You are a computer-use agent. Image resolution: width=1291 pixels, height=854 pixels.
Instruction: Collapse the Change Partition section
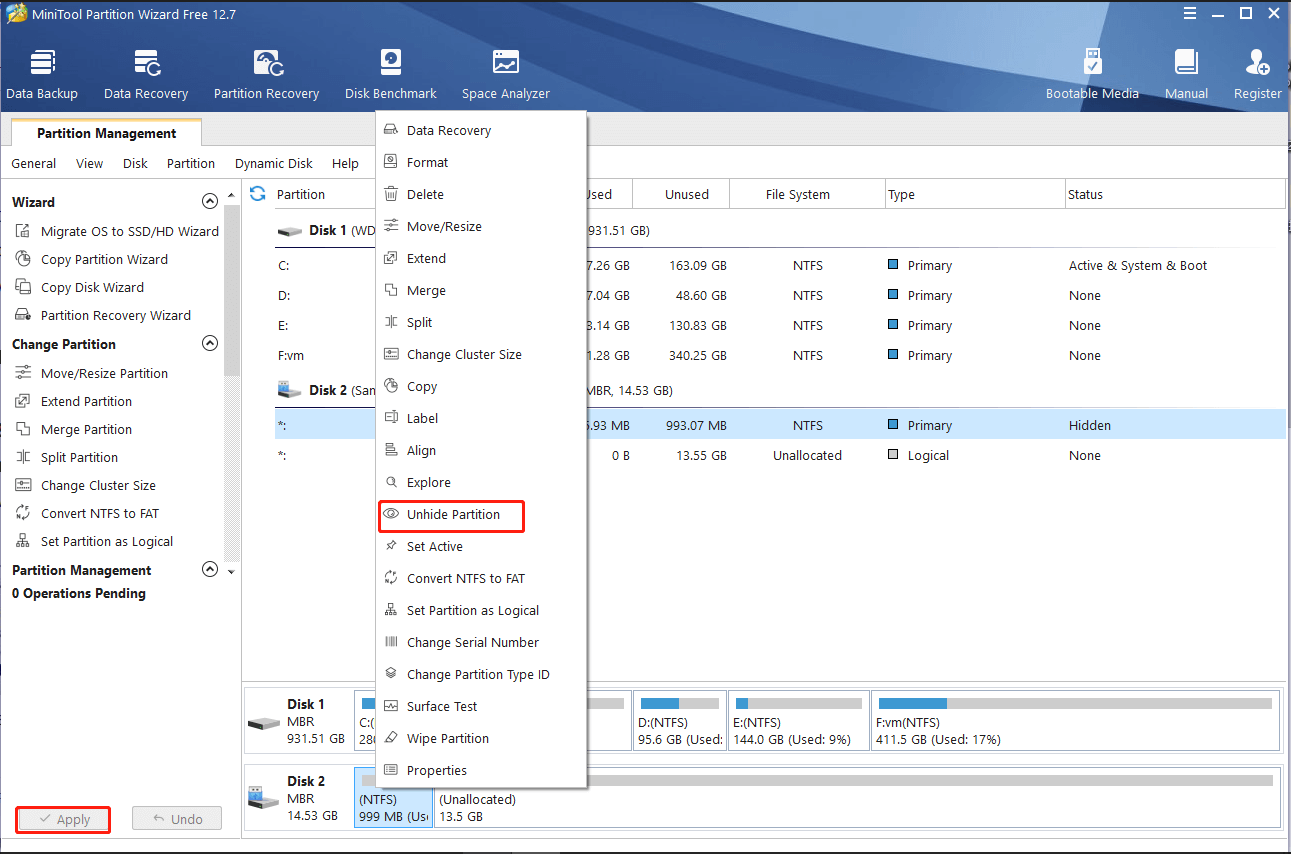210,343
